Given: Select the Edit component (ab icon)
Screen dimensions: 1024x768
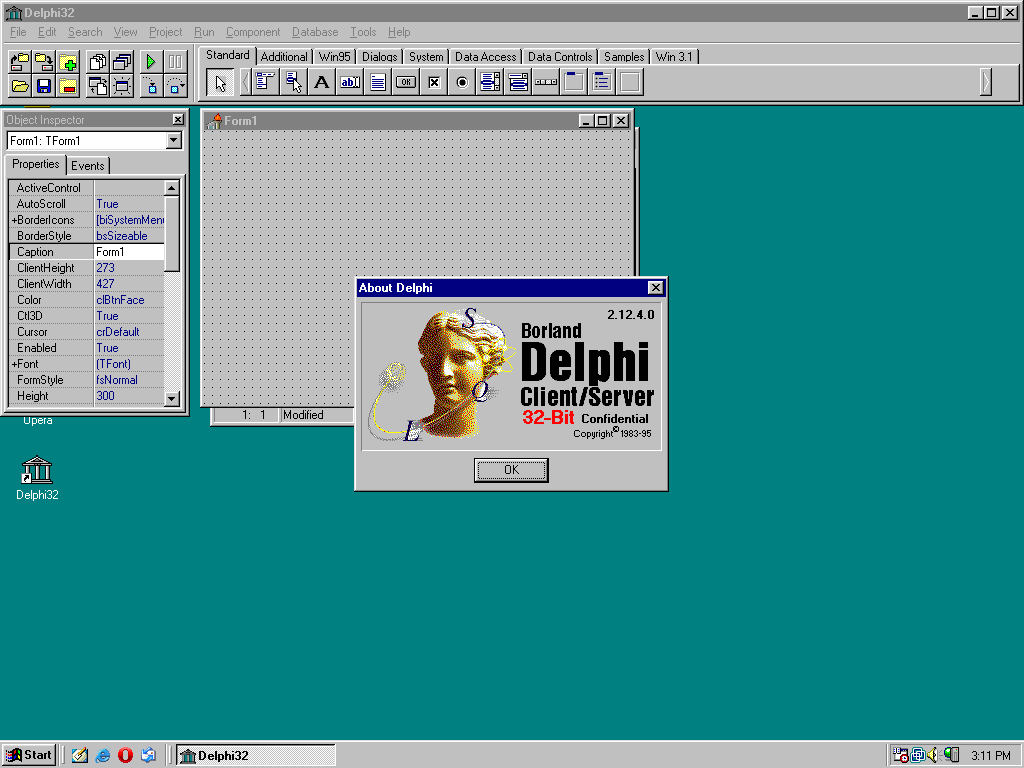Looking at the screenshot, I should [x=350, y=82].
